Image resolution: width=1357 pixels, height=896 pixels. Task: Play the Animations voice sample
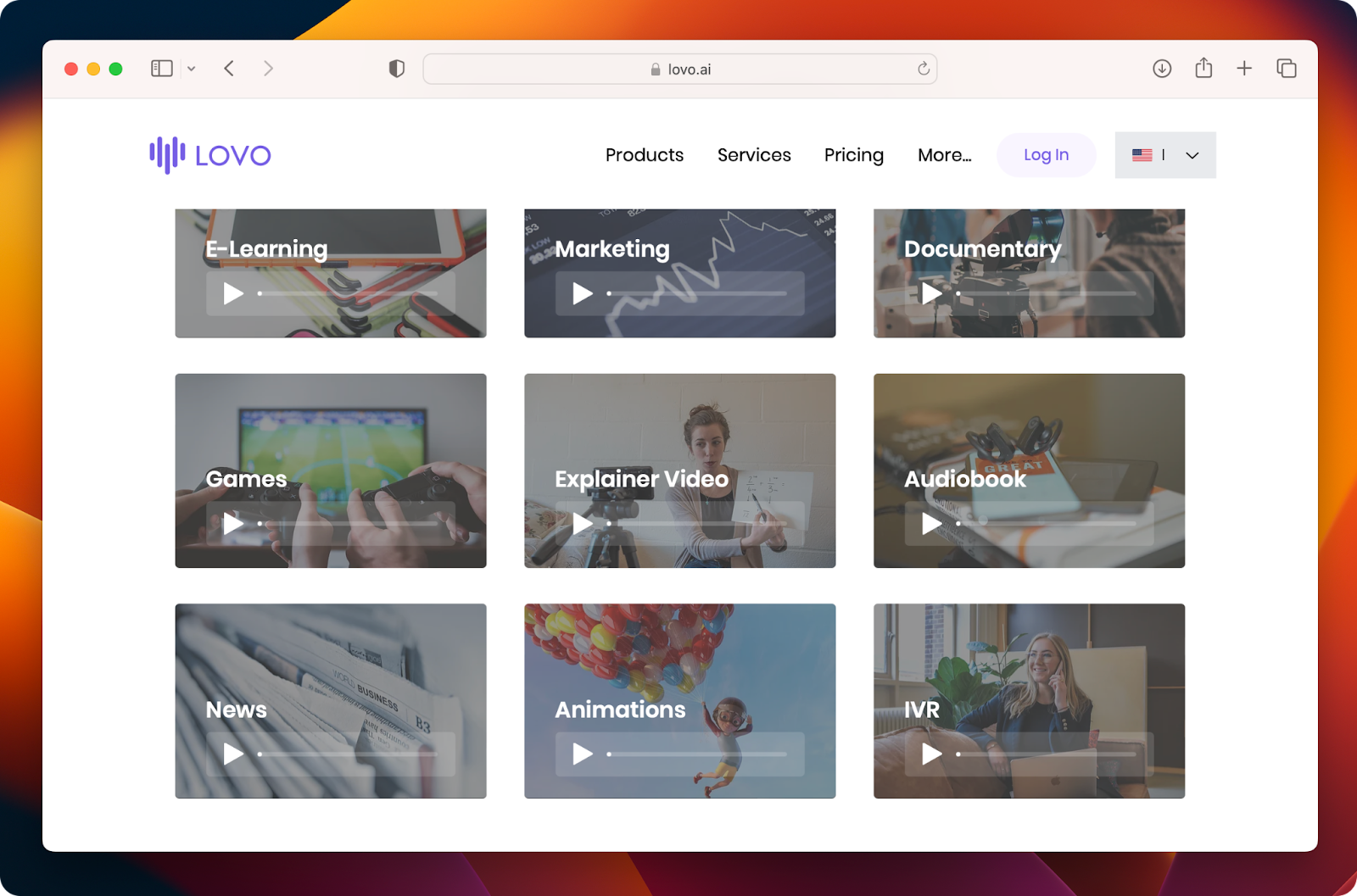pyautogui.click(x=583, y=754)
